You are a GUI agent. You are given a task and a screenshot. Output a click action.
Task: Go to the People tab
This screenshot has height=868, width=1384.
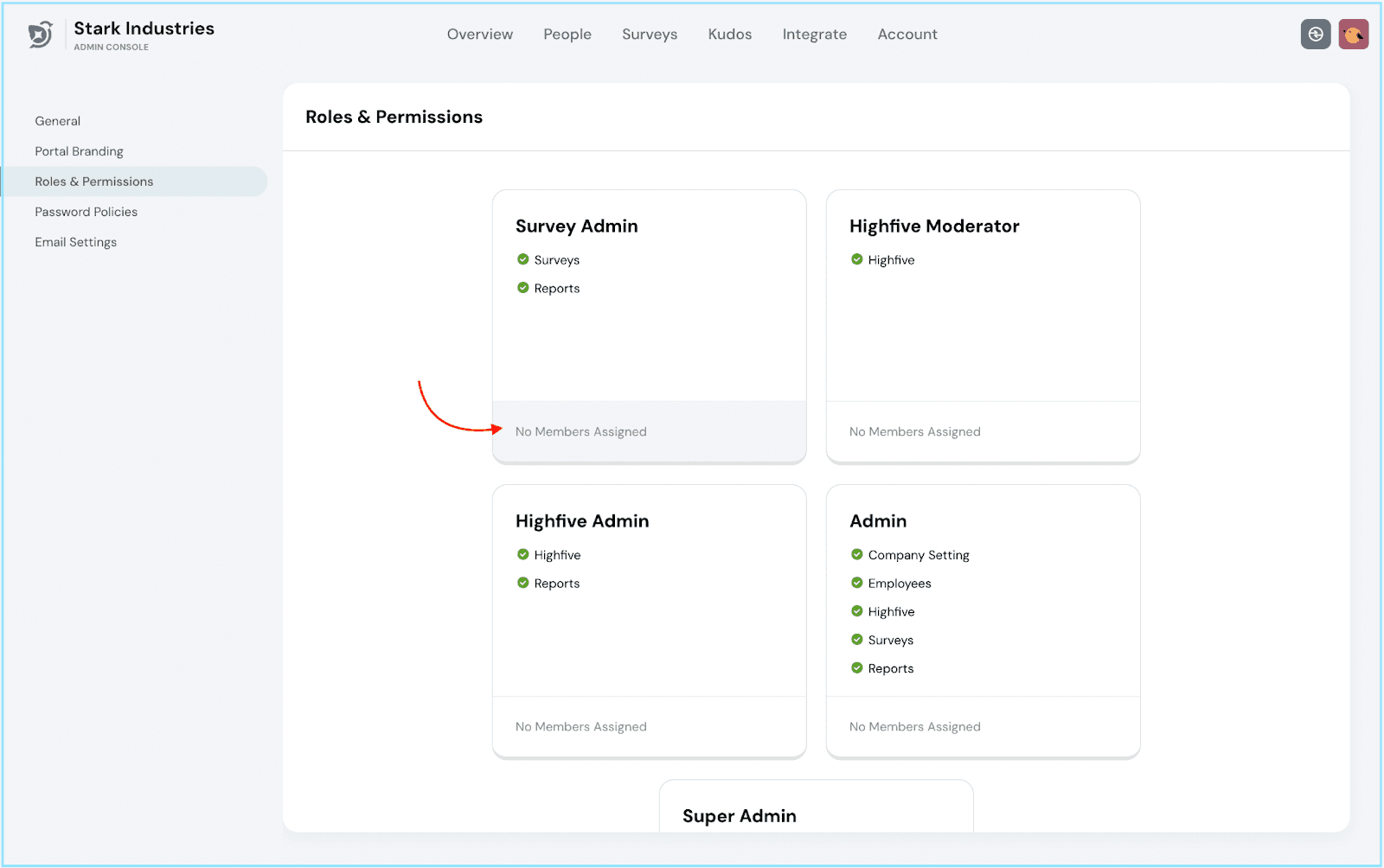coord(567,35)
